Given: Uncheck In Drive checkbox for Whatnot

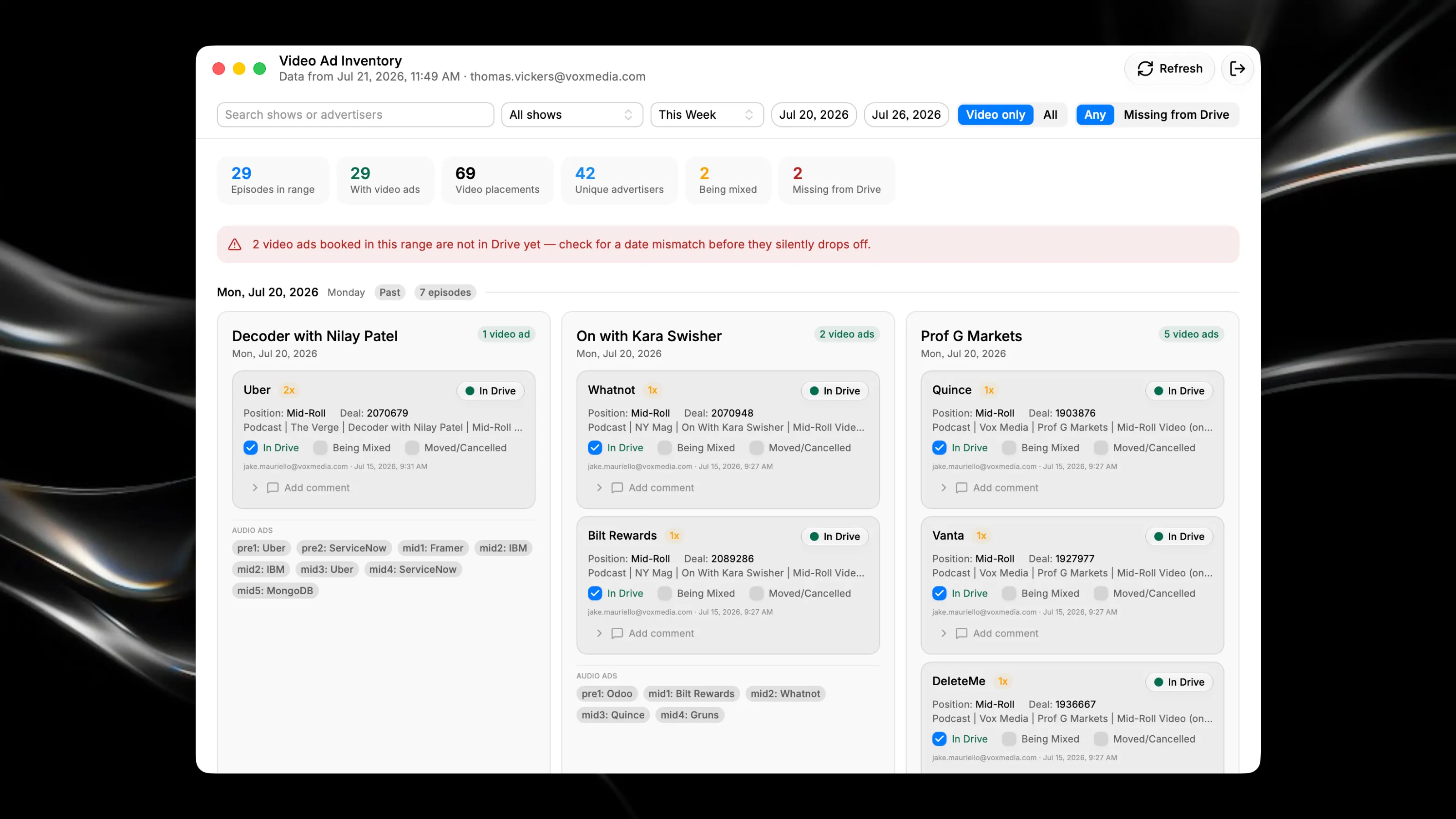Looking at the screenshot, I should [595, 448].
